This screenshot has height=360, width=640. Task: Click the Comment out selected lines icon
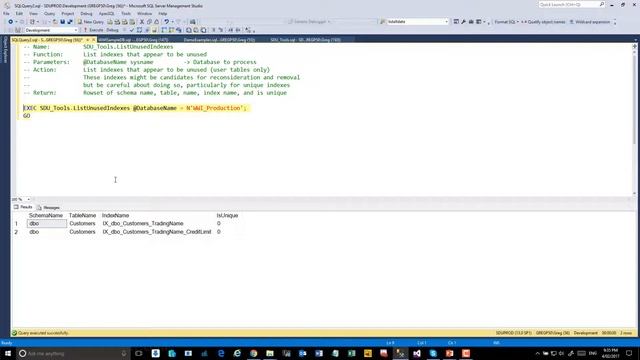click(213, 30)
